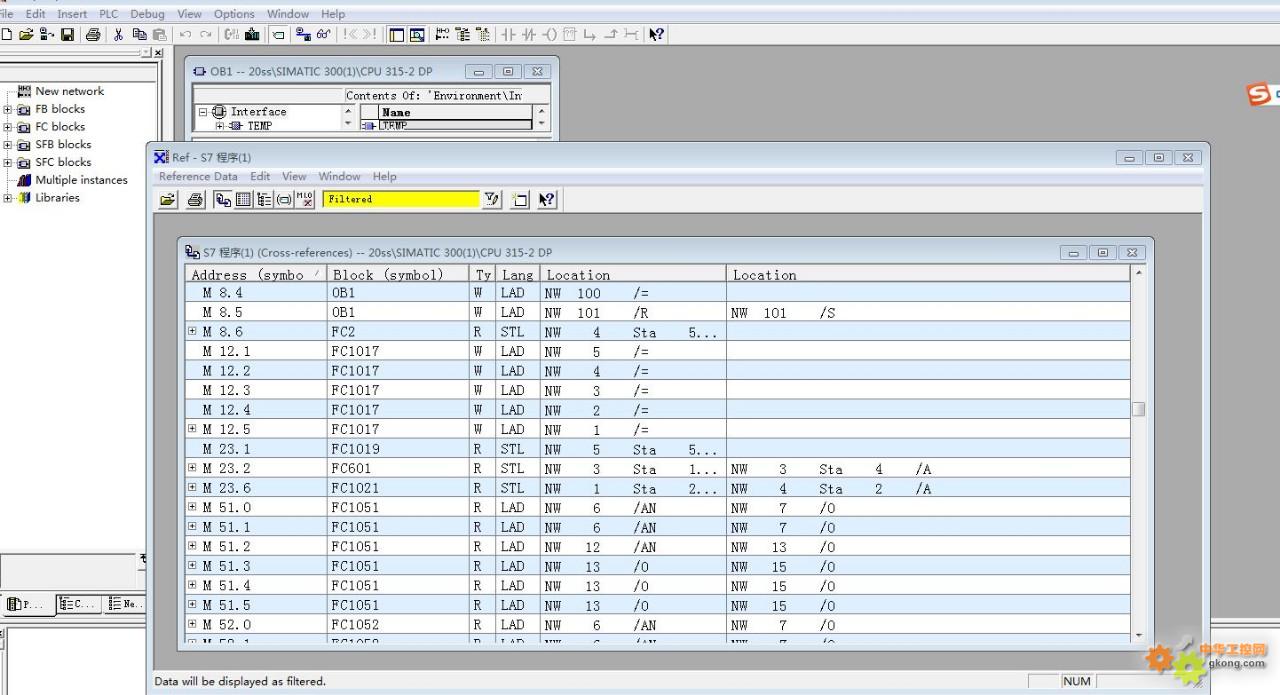Click the M 12.1 address cell
1280x695 pixels.
pyautogui.click(x=226, y=351)
